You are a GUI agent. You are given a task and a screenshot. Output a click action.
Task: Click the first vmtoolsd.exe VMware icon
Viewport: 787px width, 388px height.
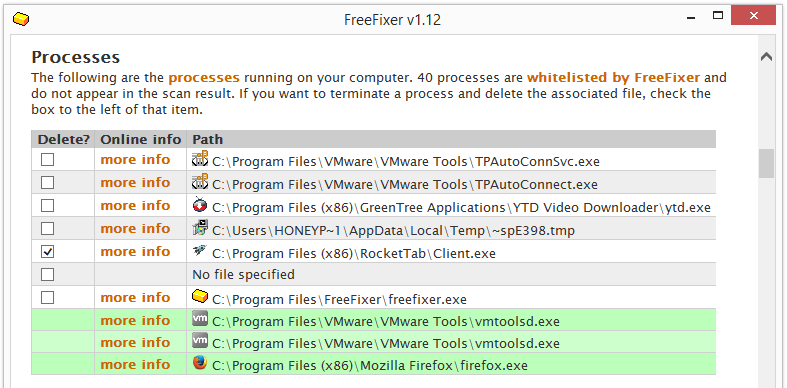tap(200, 319)
